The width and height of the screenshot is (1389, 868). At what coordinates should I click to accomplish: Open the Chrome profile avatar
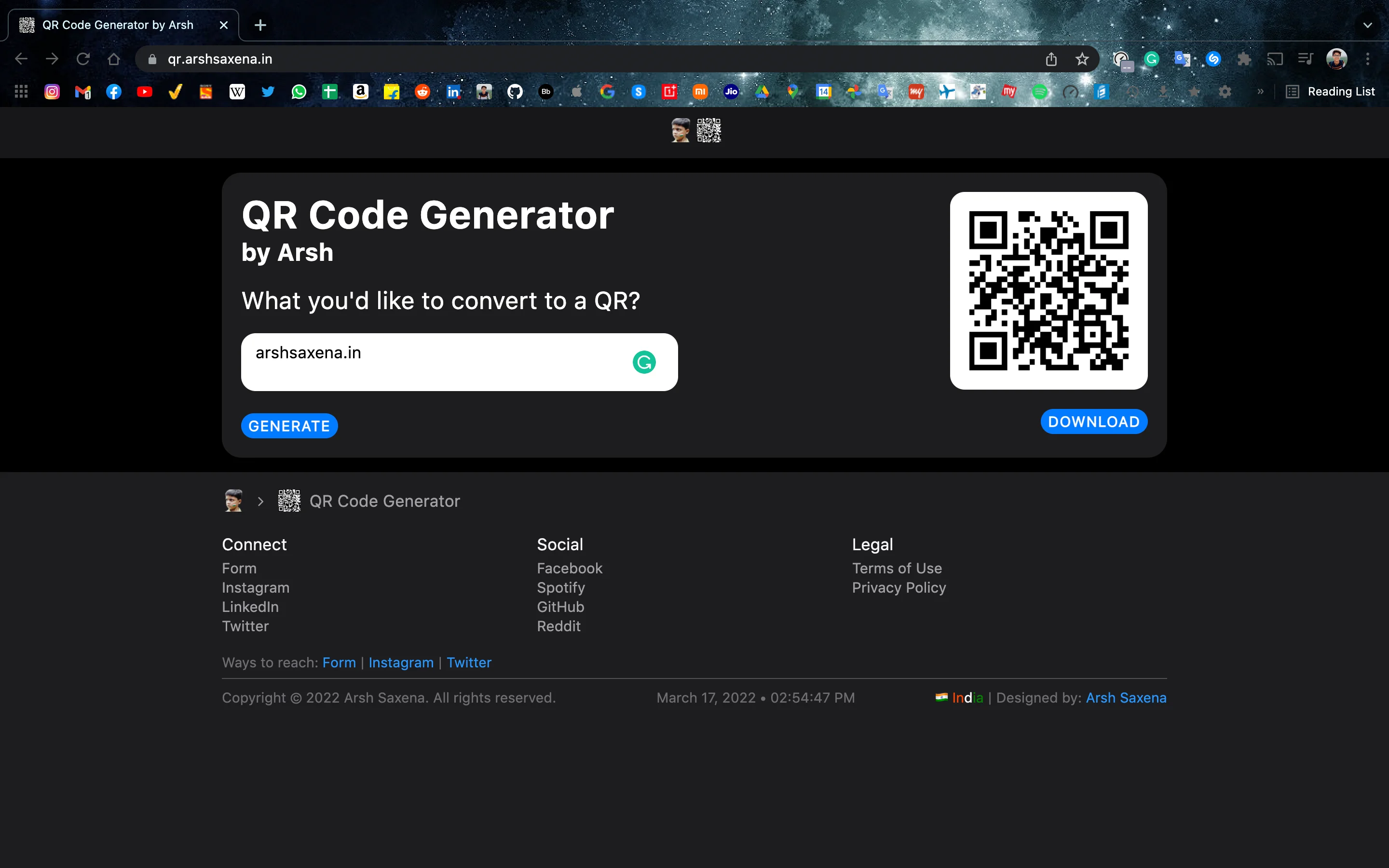[x=1337, y=59]
